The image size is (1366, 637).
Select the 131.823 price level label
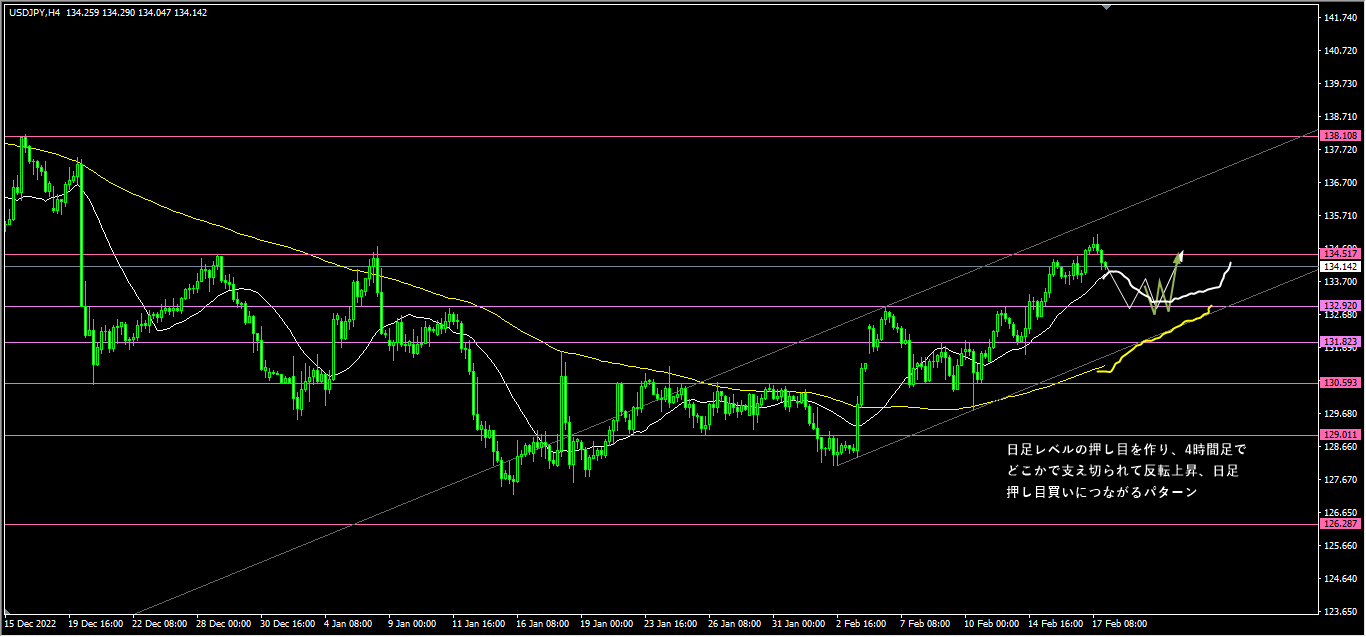(1338, 342)
